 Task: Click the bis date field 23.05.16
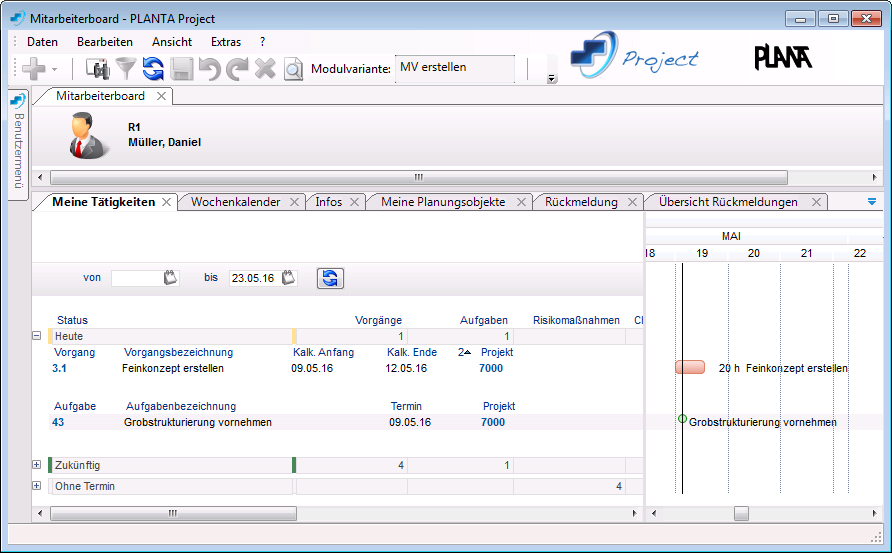[254, 278]
